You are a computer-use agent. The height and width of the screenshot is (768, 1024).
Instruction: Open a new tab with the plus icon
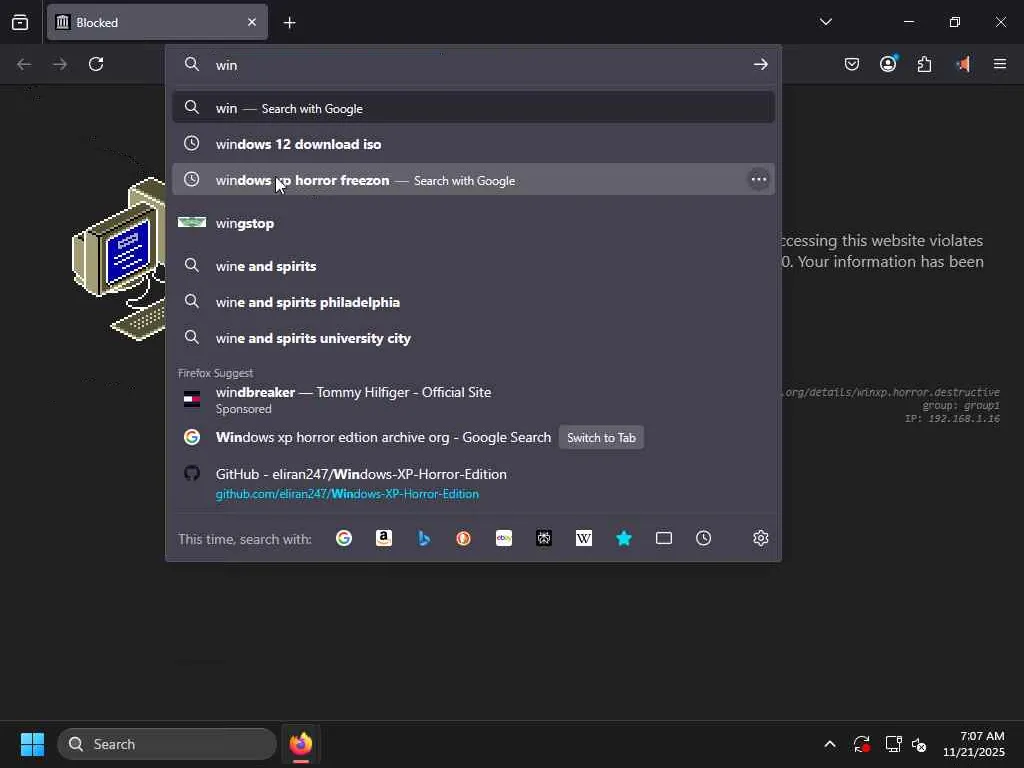pos(289,23)
